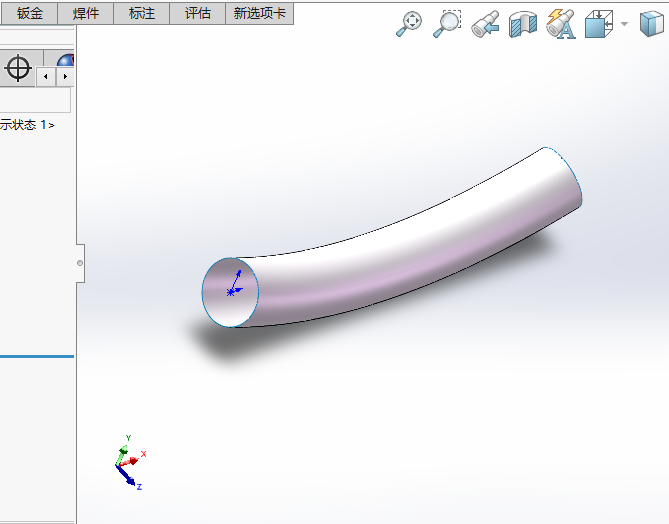Switch to the 新选项卡 tab

pyautogui.click(x=259, y=13)
